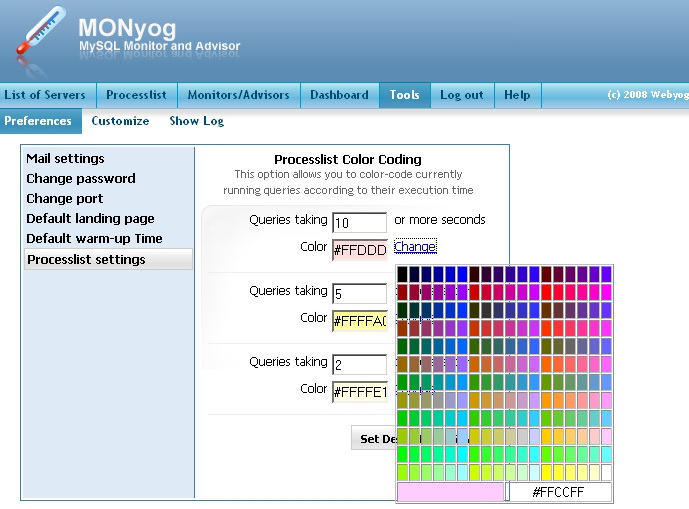Click the MONyog thermometer logo icon
Viewport: 689px width, 509px height.
click(42, 37)
